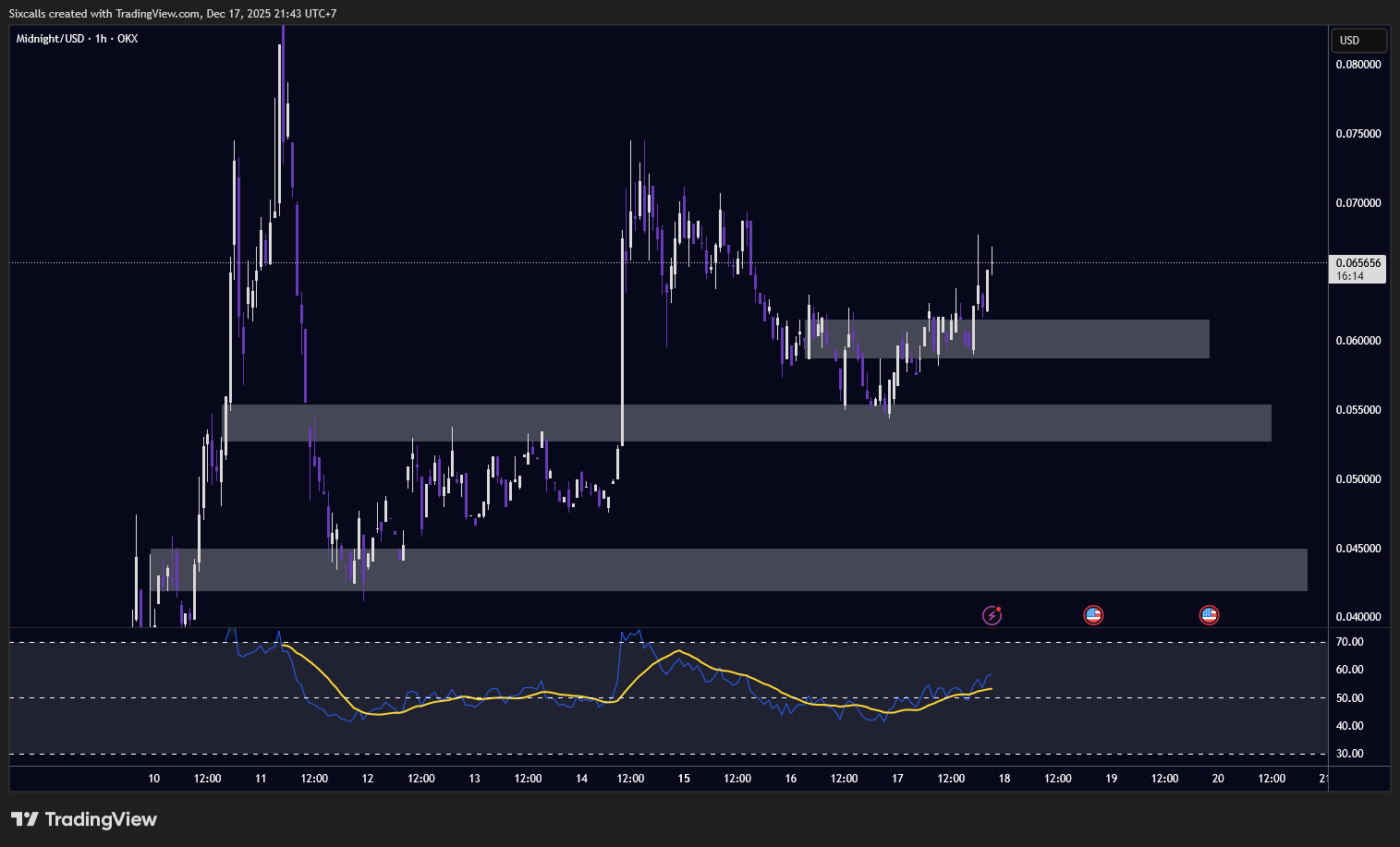Viewport: 1400px width, 847px height.
Task: Open the US flag event icon before date 20
Action: click(1209, 615)
